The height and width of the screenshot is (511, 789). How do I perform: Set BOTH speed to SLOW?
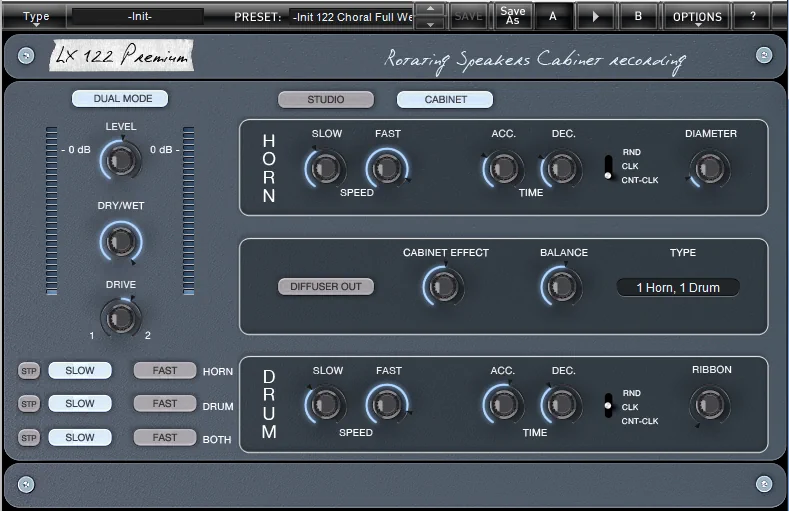point(80,438)
